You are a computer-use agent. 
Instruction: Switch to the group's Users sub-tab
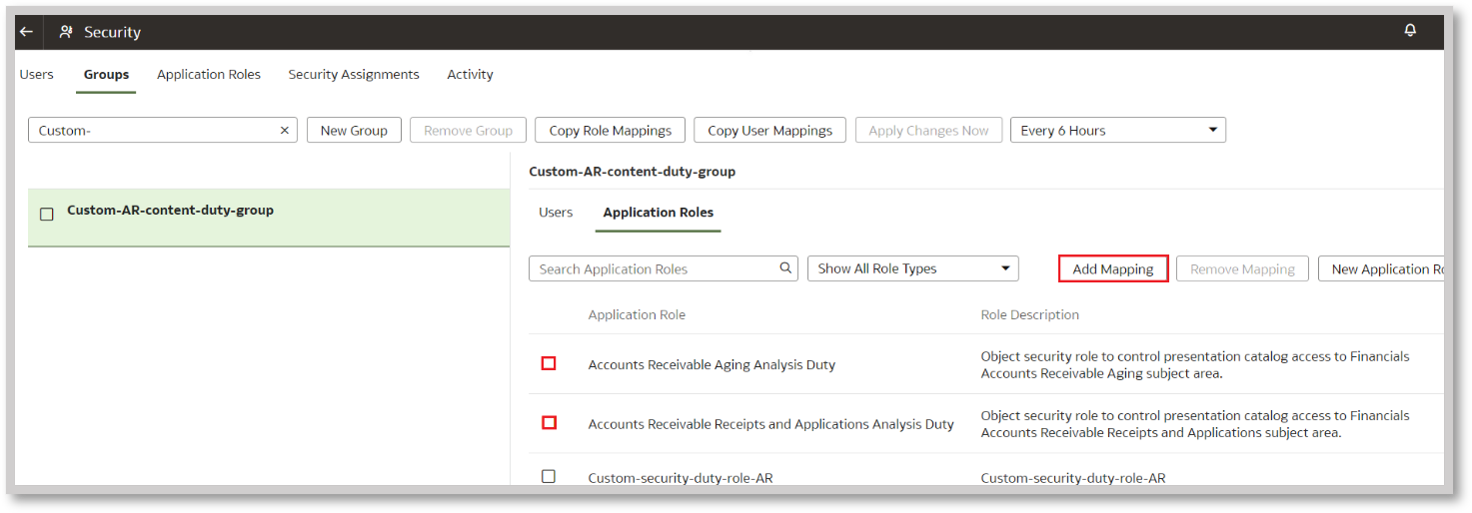coord(555,213)
